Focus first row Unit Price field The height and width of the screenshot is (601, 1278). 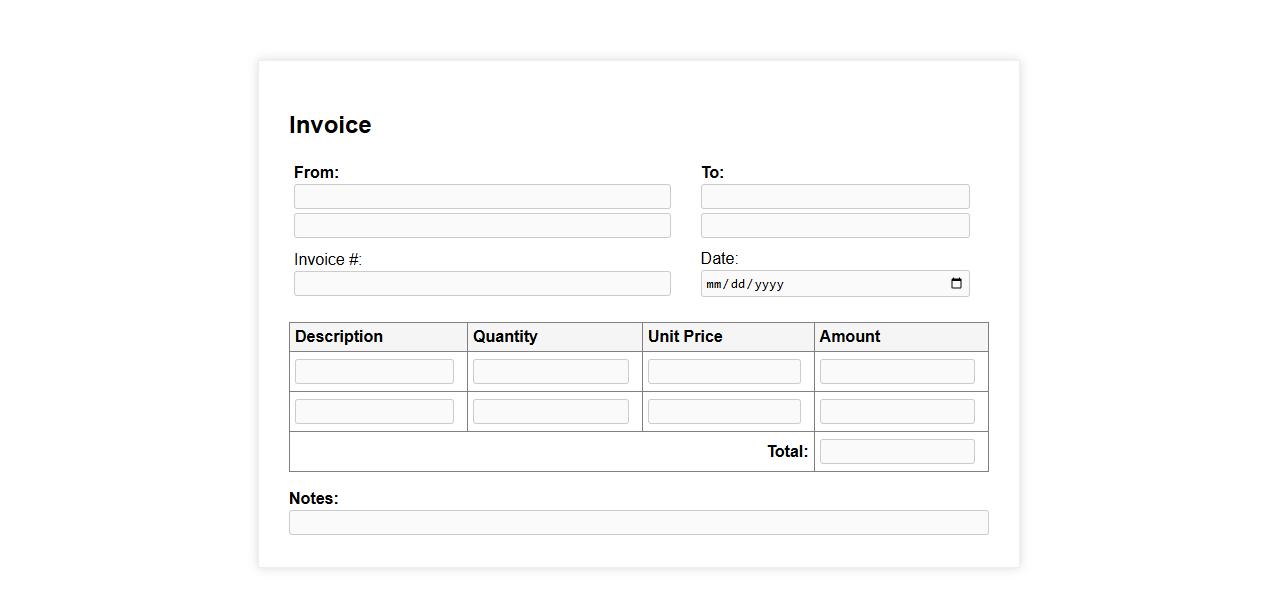pos(724,372)
